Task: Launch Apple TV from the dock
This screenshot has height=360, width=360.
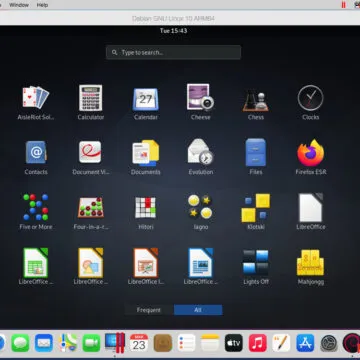Action: [x=234, y=343]
